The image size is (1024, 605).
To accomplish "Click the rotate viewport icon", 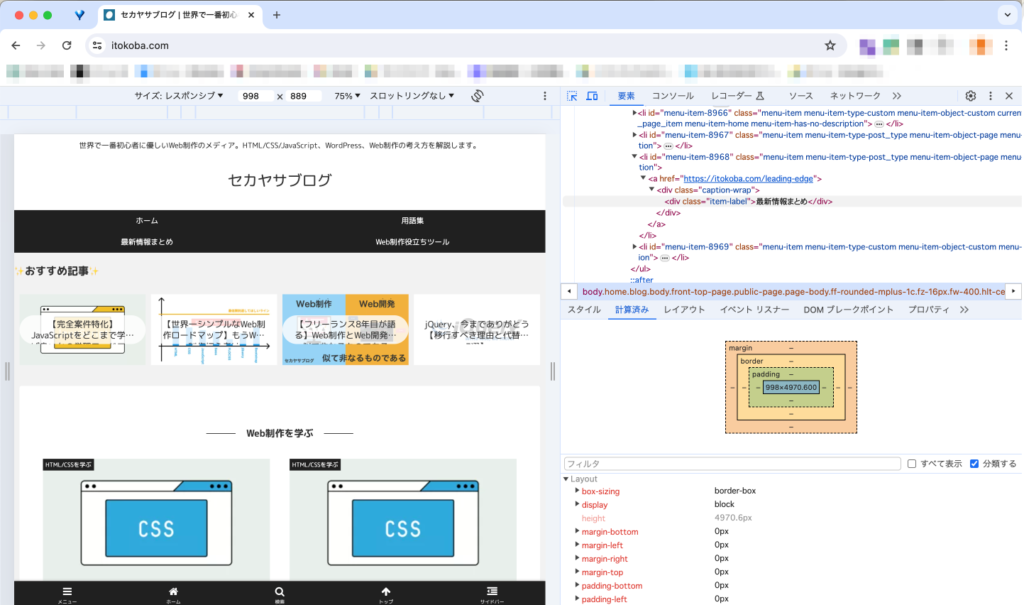I will point(478,96).
